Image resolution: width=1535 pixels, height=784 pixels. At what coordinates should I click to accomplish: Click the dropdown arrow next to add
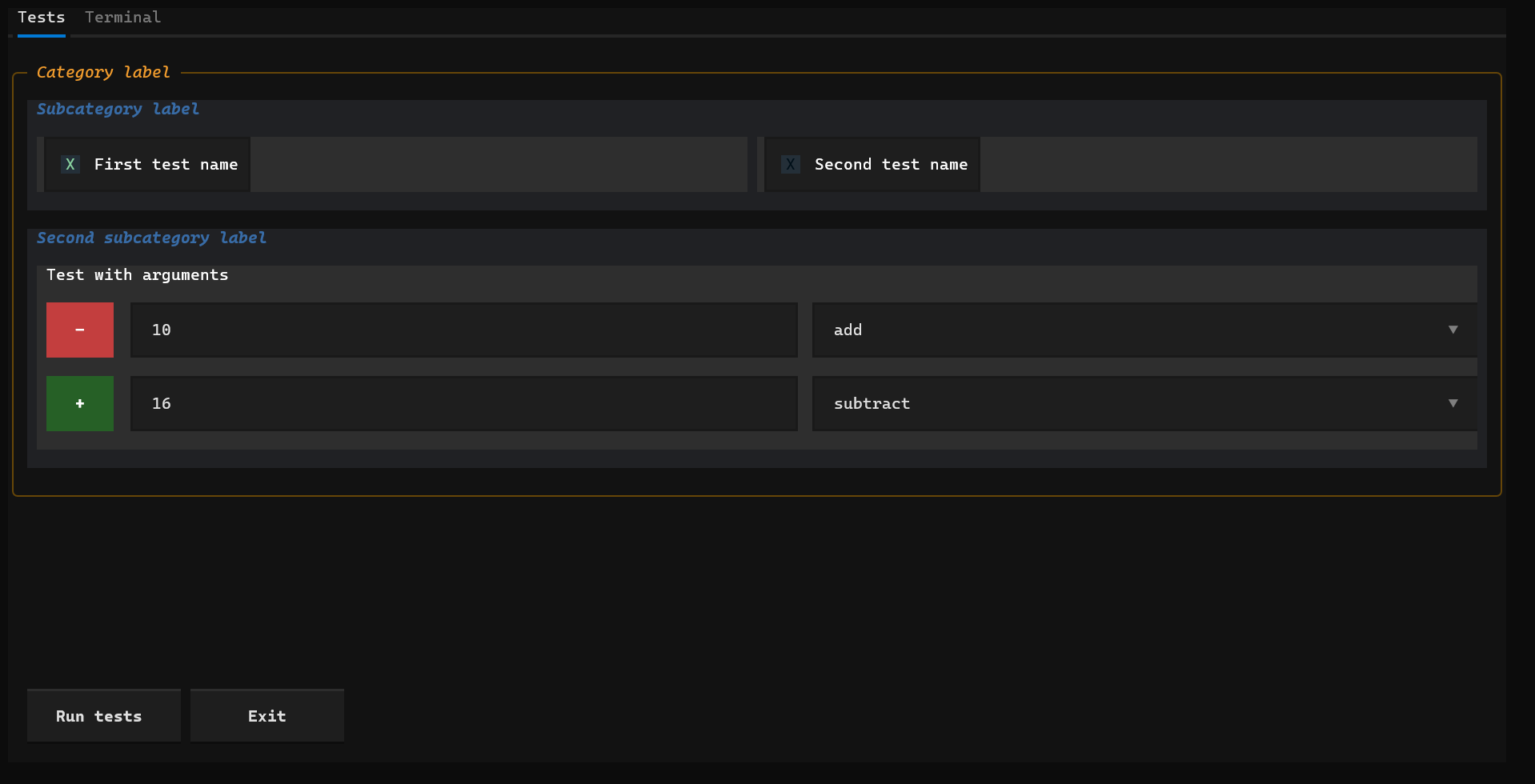click(x=1453, y=330)
